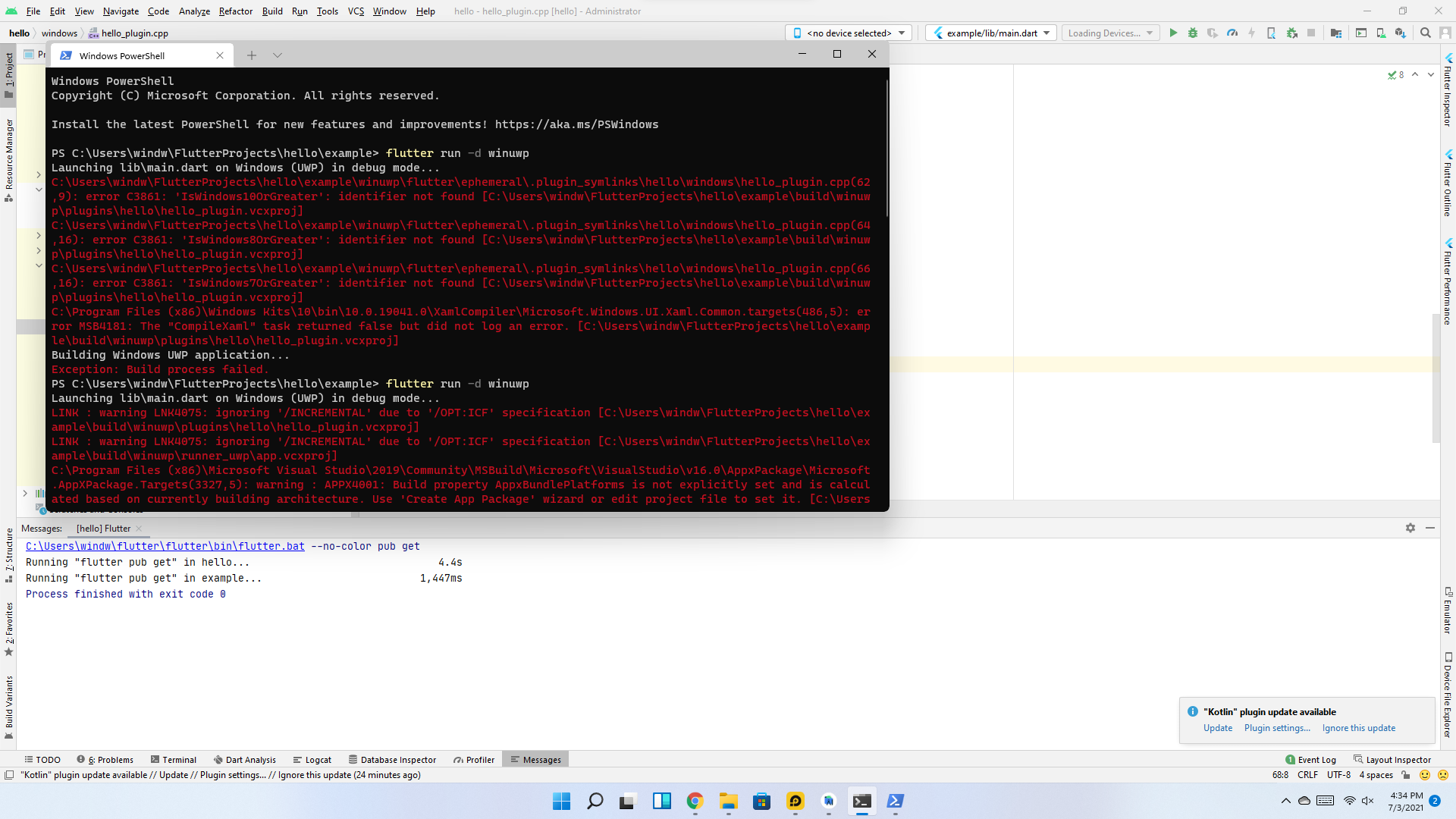Screen dimensions: 1456x819
Task: Attach debugger to process icon
Action: (x=1292, y=33)
